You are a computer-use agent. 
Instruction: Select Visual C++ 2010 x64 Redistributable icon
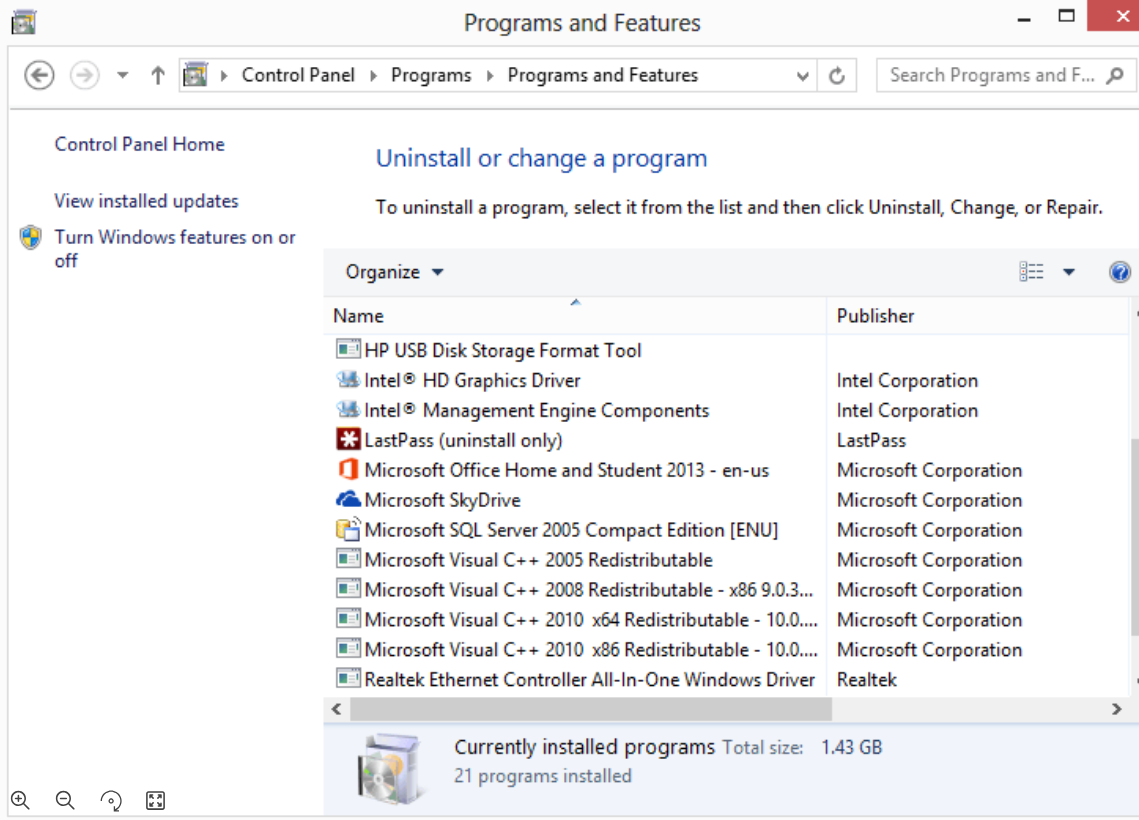click(x=348, y=618)
